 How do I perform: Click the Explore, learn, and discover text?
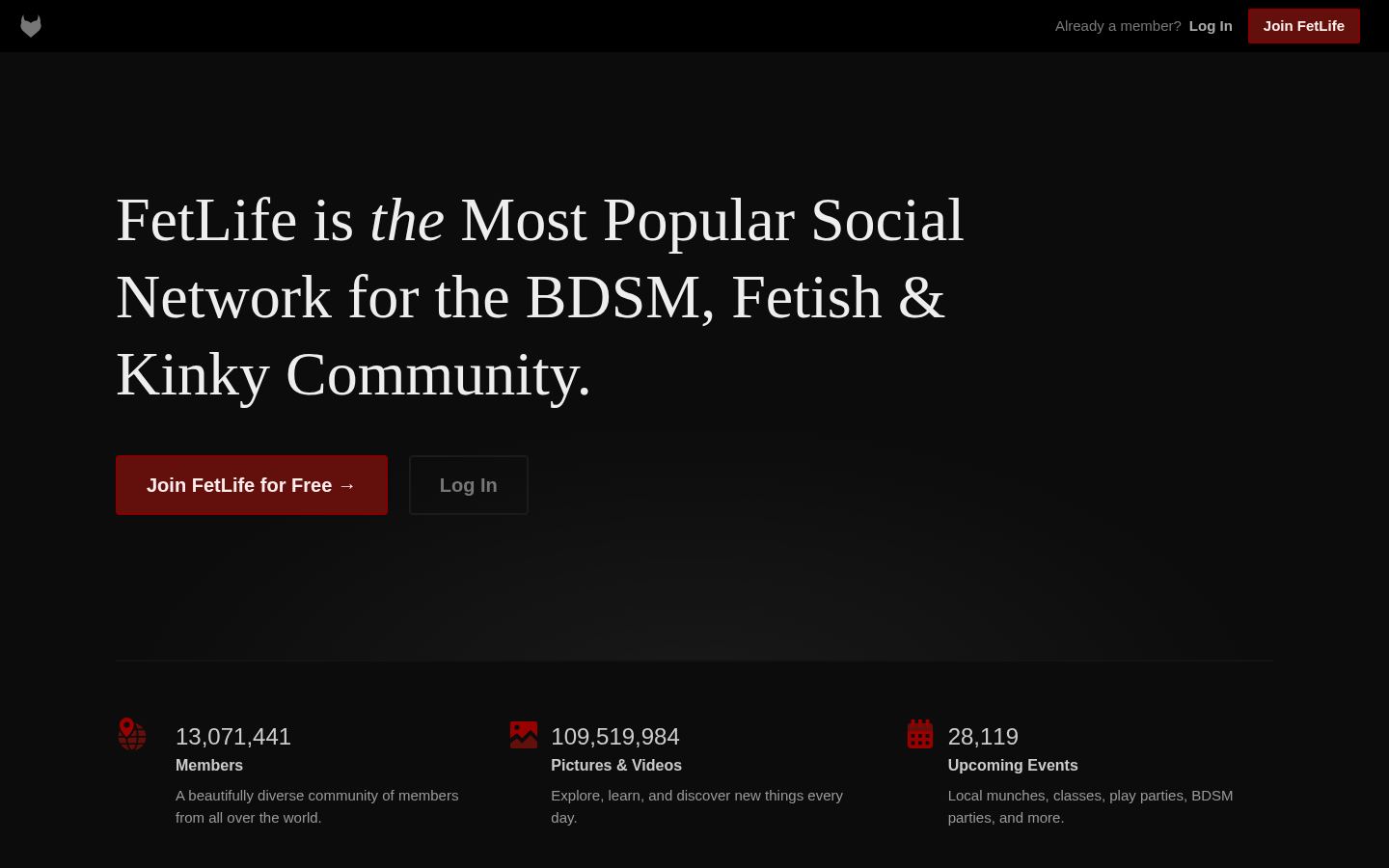click(696, 806)
